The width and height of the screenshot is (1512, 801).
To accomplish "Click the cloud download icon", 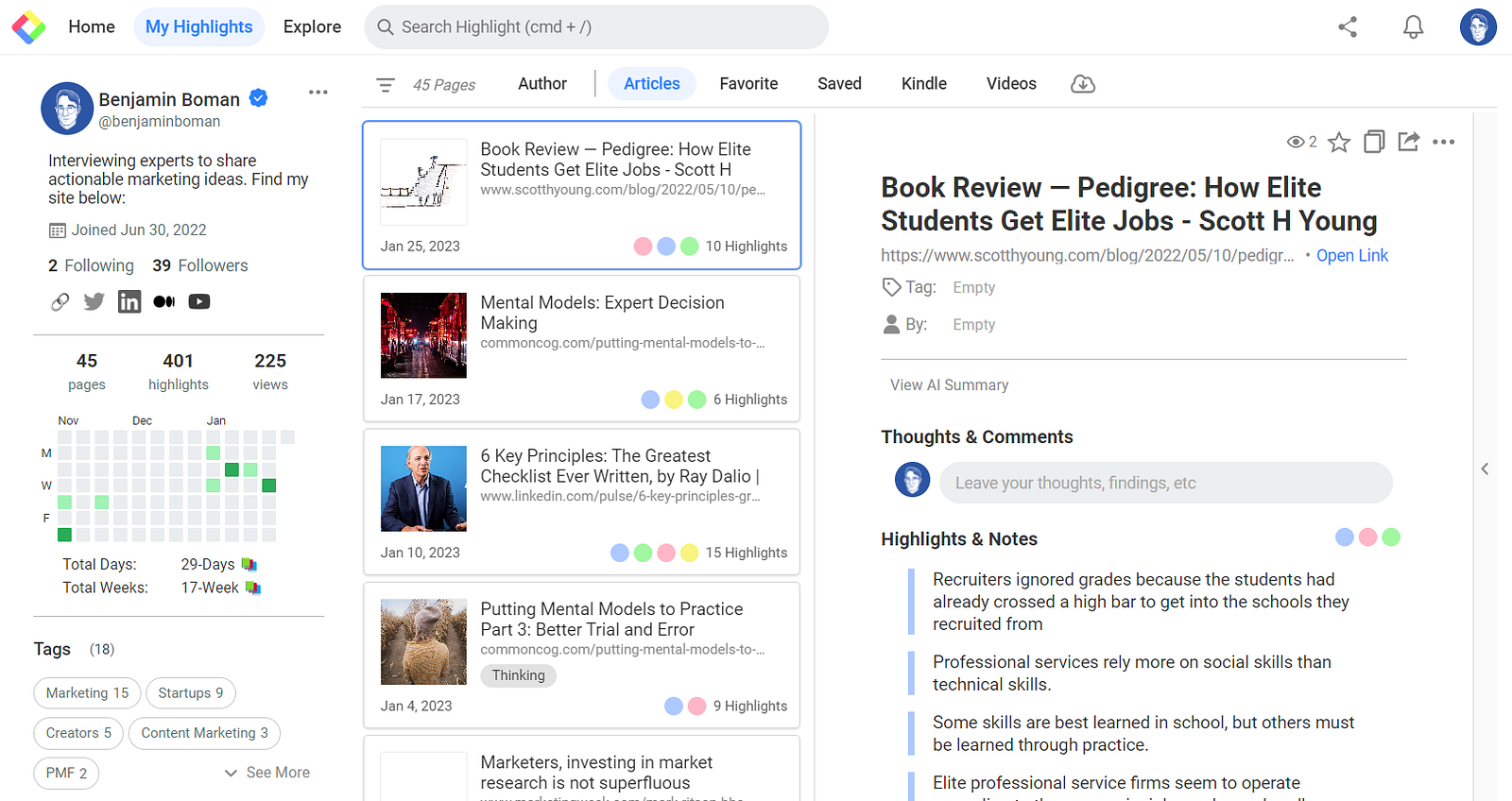I will [1083, 84].
